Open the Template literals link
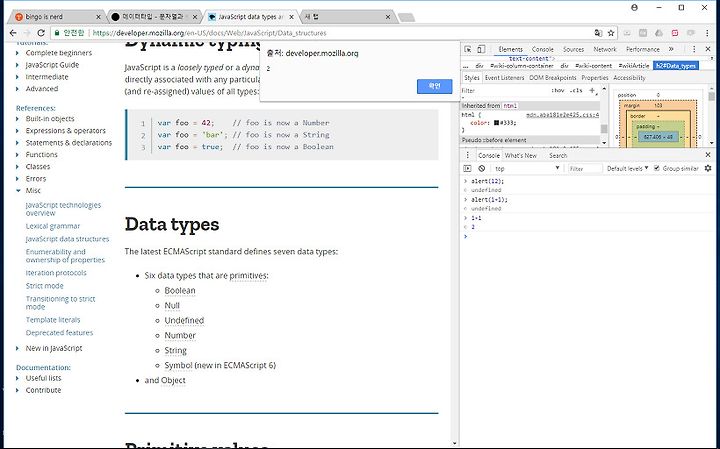Image resolution: width=720 pixels, height=449 pixels. point(53,320)
